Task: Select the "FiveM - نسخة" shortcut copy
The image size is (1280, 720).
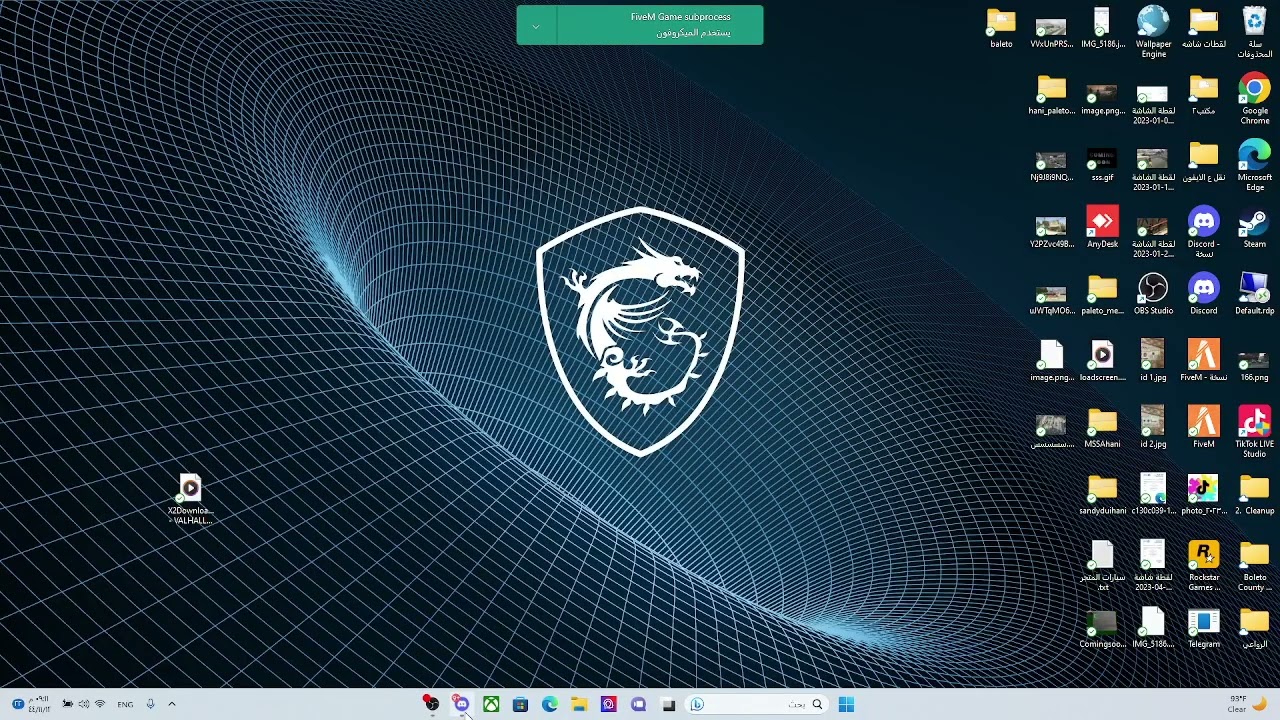Action: click(x=1204, y=361)
